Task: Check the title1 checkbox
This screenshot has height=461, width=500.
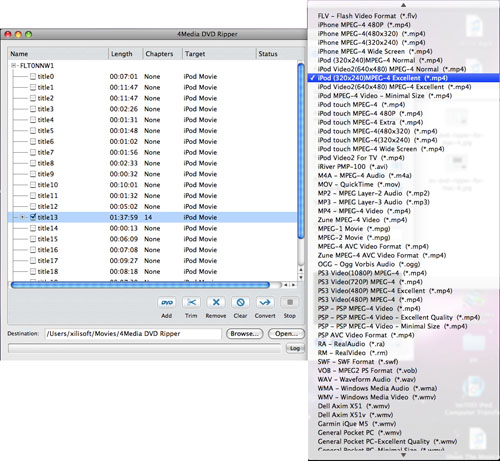Action: 33,87
